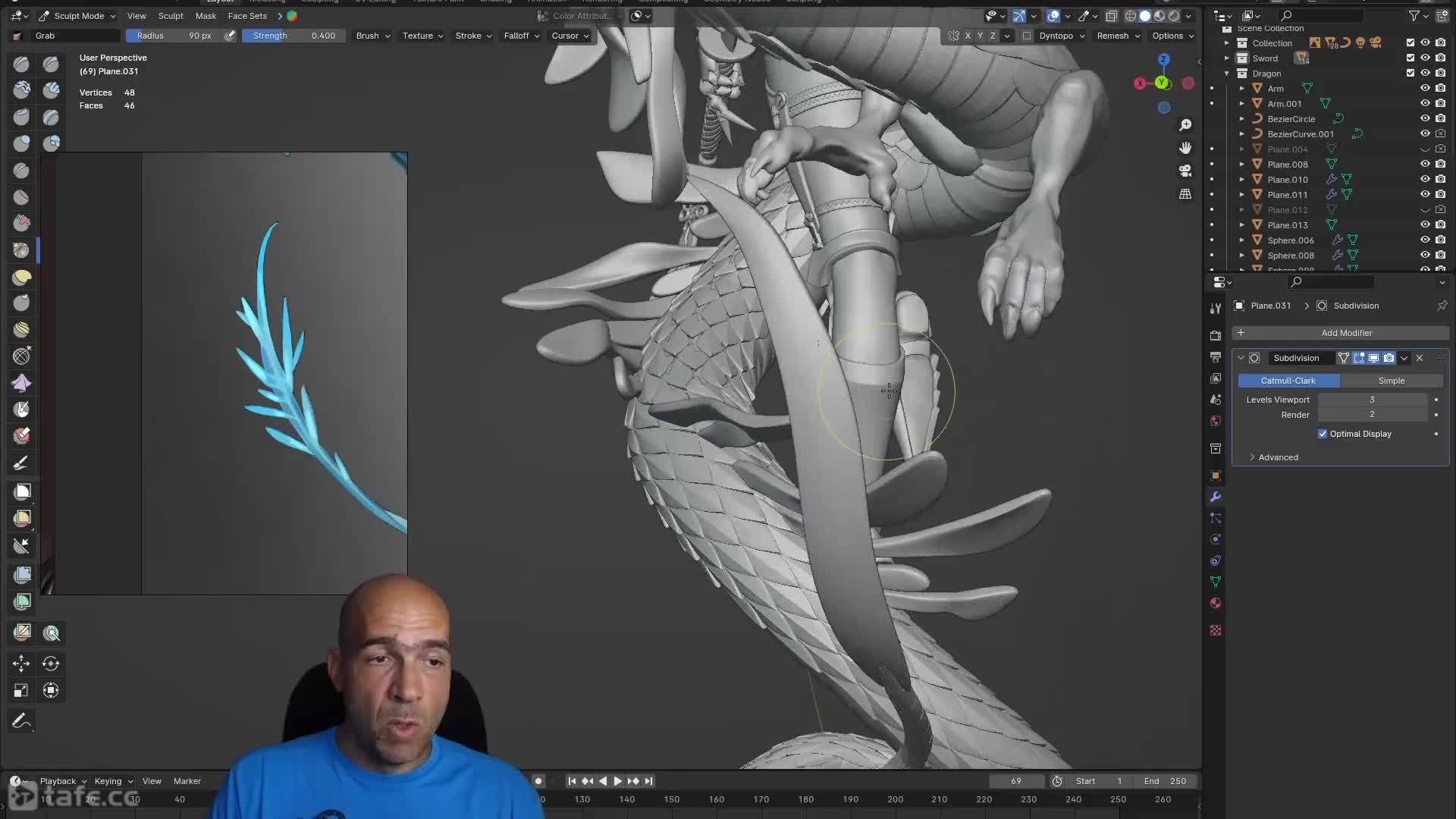Select the Flatten brush with red stripe
The height and width of the screenshot is (819, 1456).
21,197
